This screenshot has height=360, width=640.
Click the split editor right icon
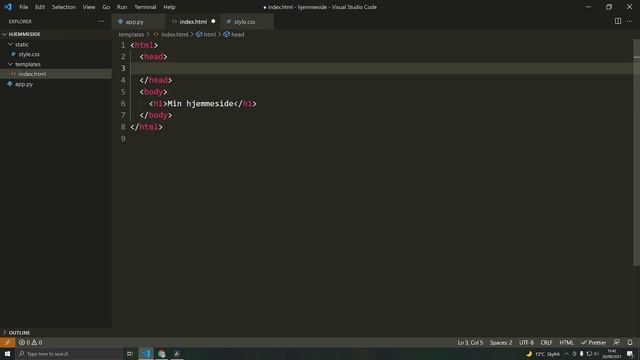(x=618, y=21)
